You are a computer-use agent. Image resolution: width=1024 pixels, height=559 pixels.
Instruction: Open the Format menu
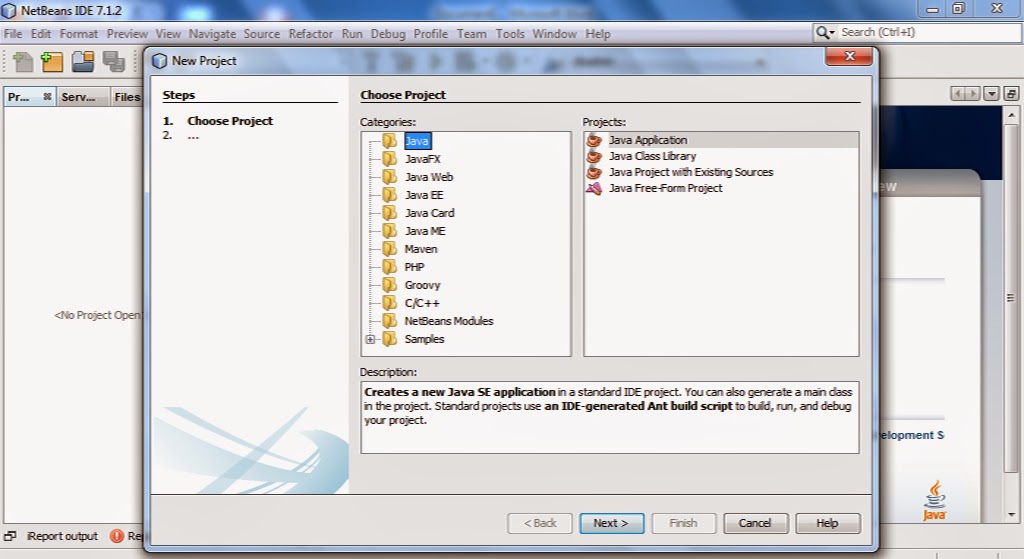click(78, 33)
